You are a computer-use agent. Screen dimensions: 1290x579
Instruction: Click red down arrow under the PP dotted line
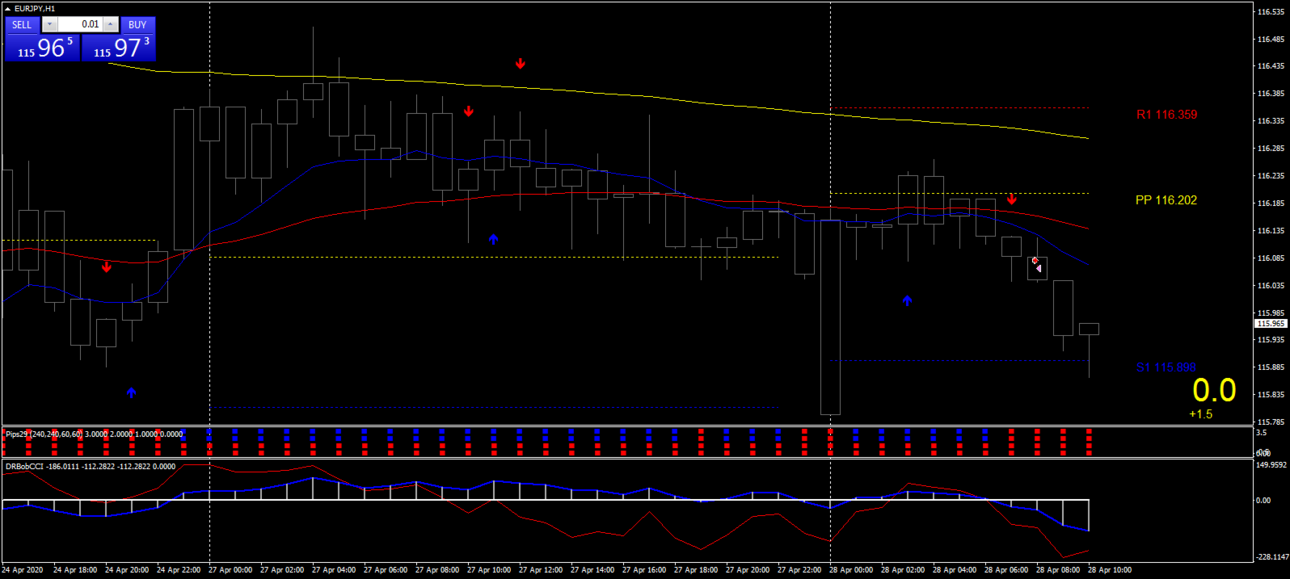tap(1012, 199)
